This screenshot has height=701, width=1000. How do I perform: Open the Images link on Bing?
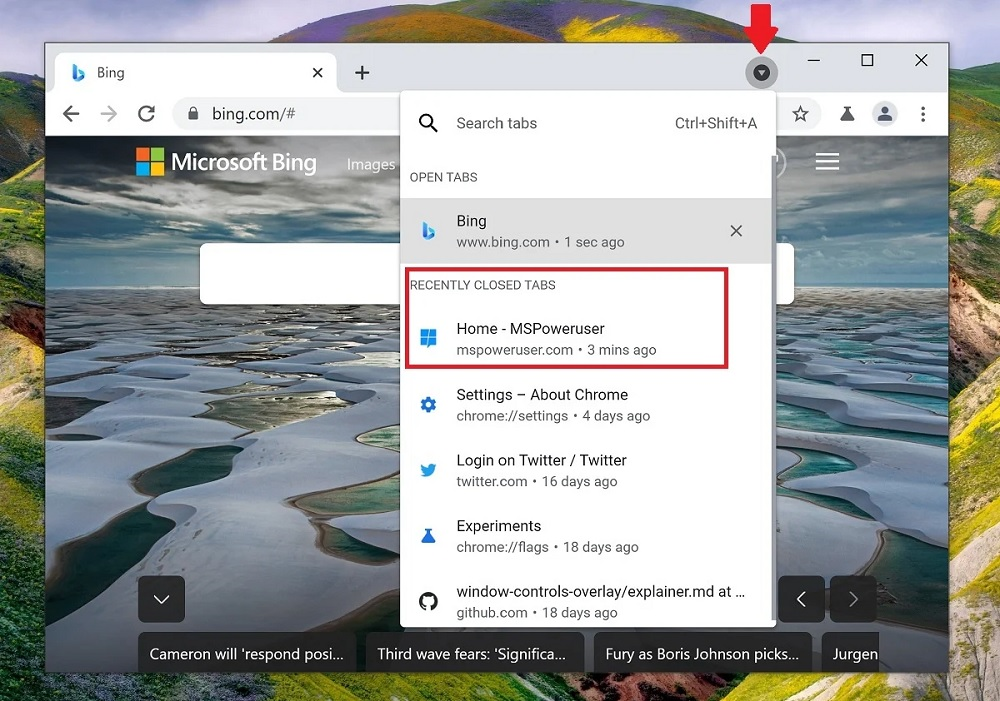(371, 165)
